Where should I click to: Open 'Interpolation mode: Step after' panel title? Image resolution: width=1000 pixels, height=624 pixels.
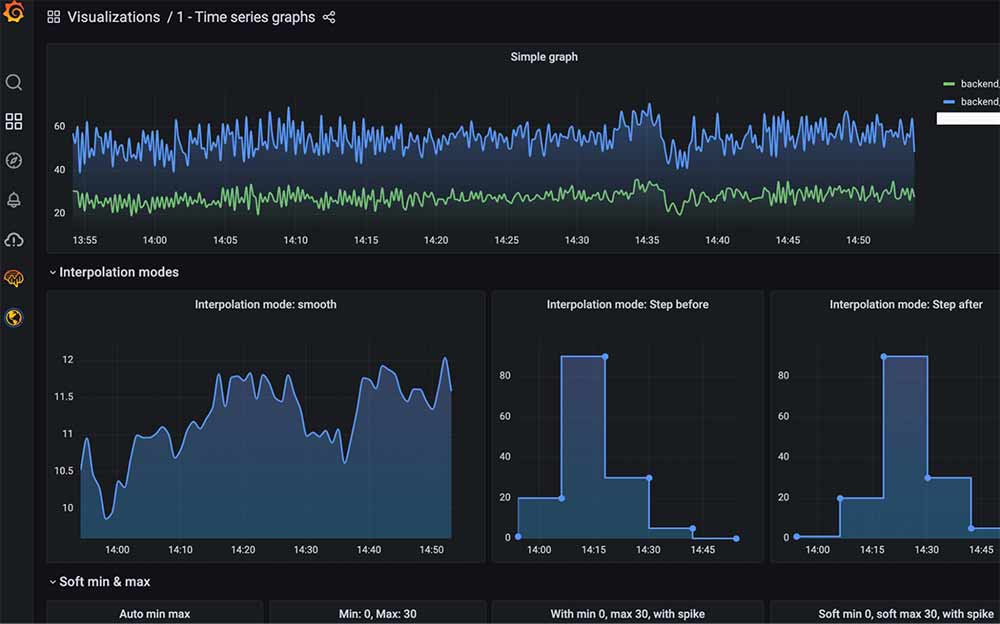906,304
